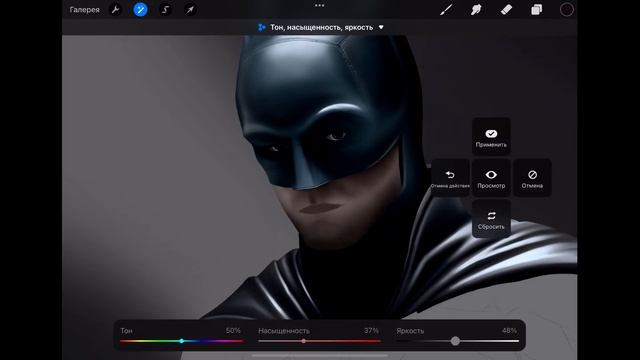Reset values with Сбросить

click(491, 219)
